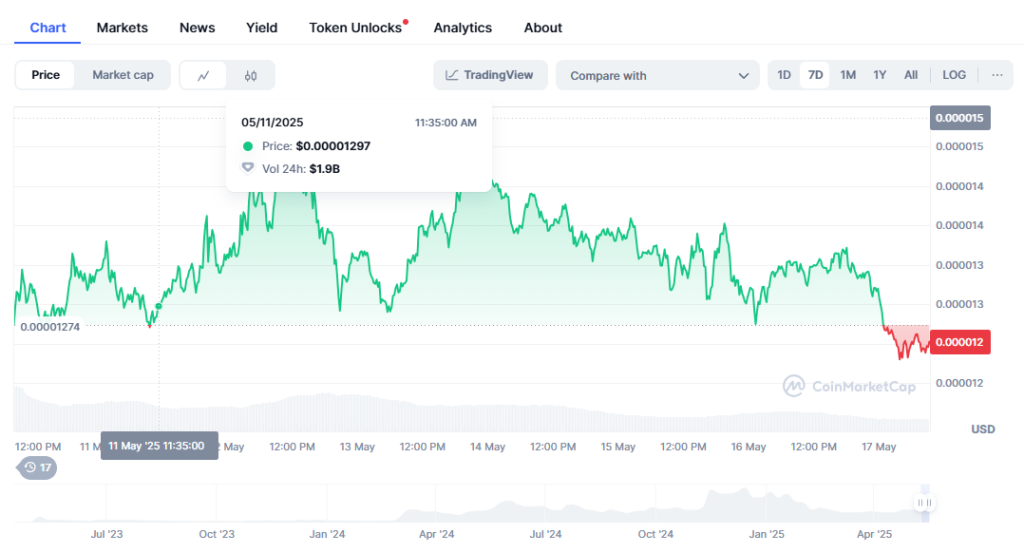Screen dimensions: 1024x553
Task: Click the gray 0.000015 high price tag
Action: (x=959, y=118)
